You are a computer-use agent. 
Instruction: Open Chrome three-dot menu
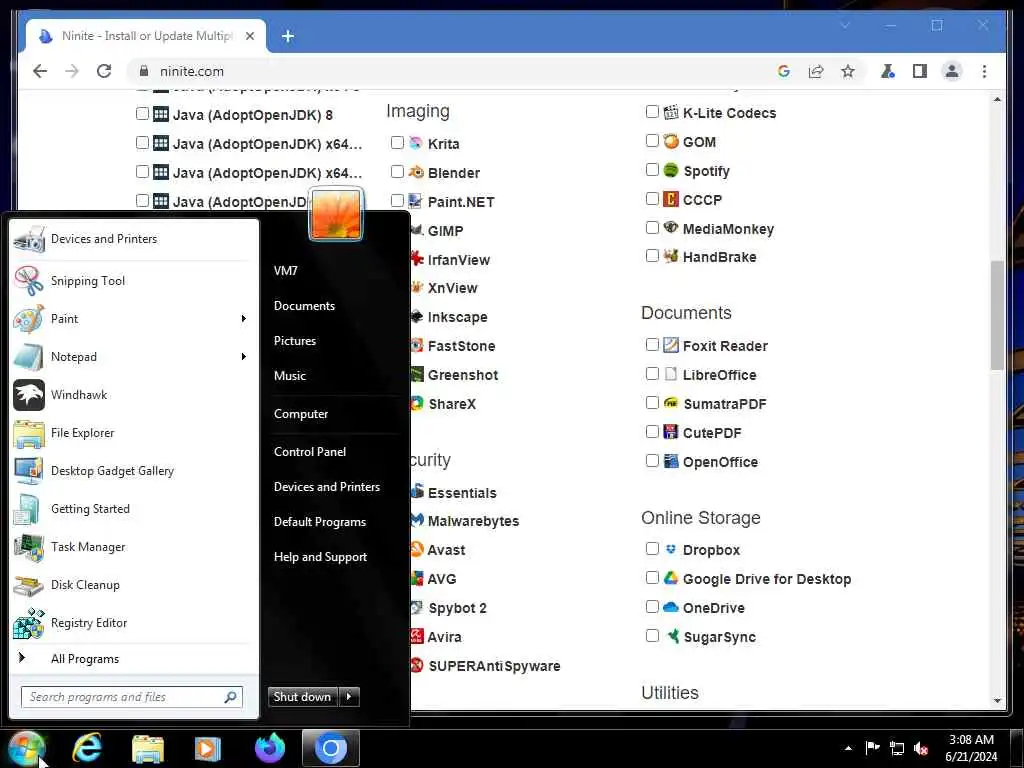click(x=984, y=71)
